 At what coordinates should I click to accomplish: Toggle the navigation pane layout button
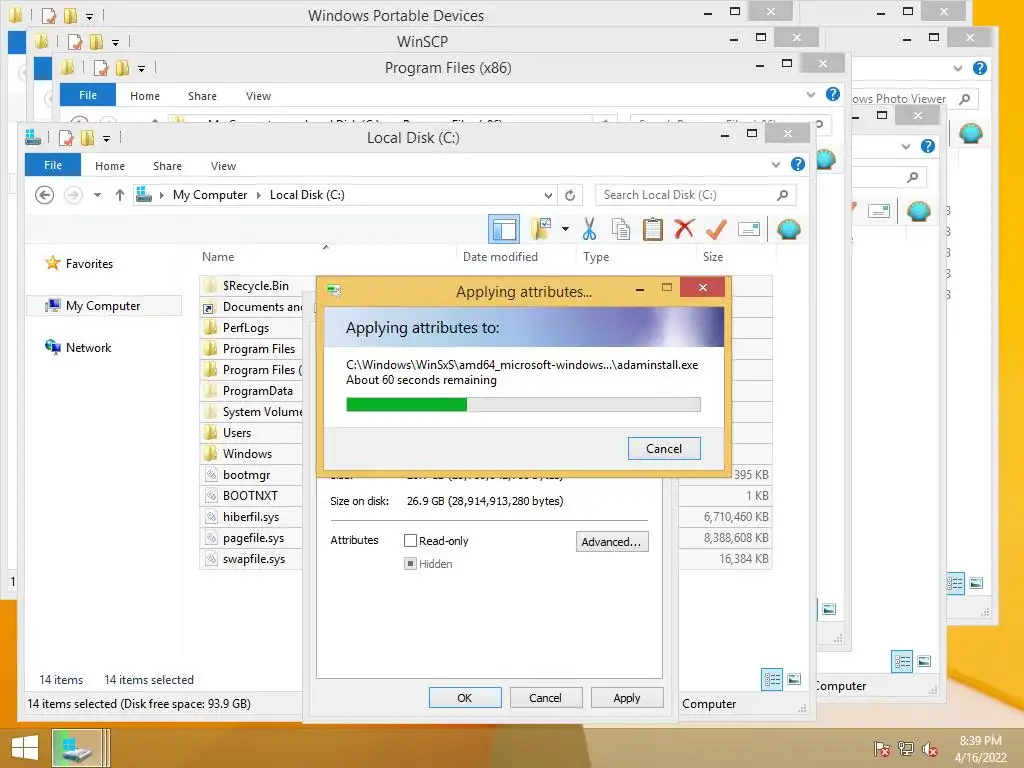(504, 229)
